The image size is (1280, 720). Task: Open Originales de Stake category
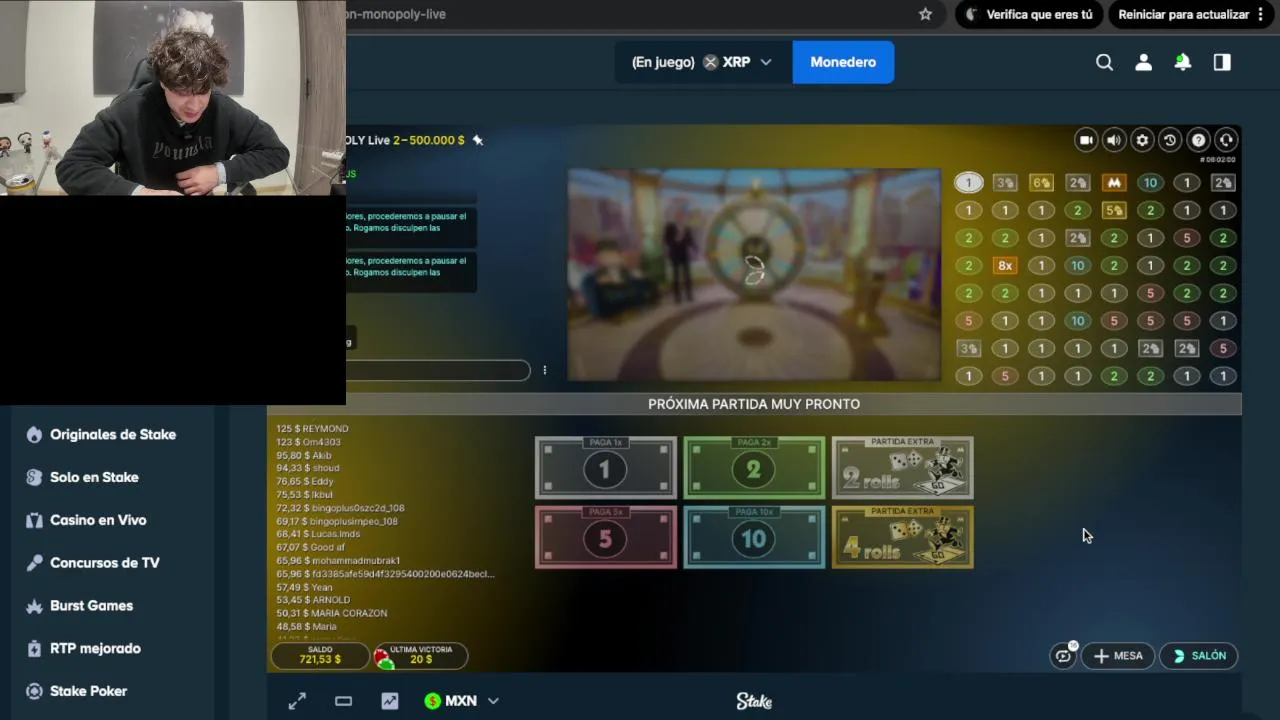[112, 435]
